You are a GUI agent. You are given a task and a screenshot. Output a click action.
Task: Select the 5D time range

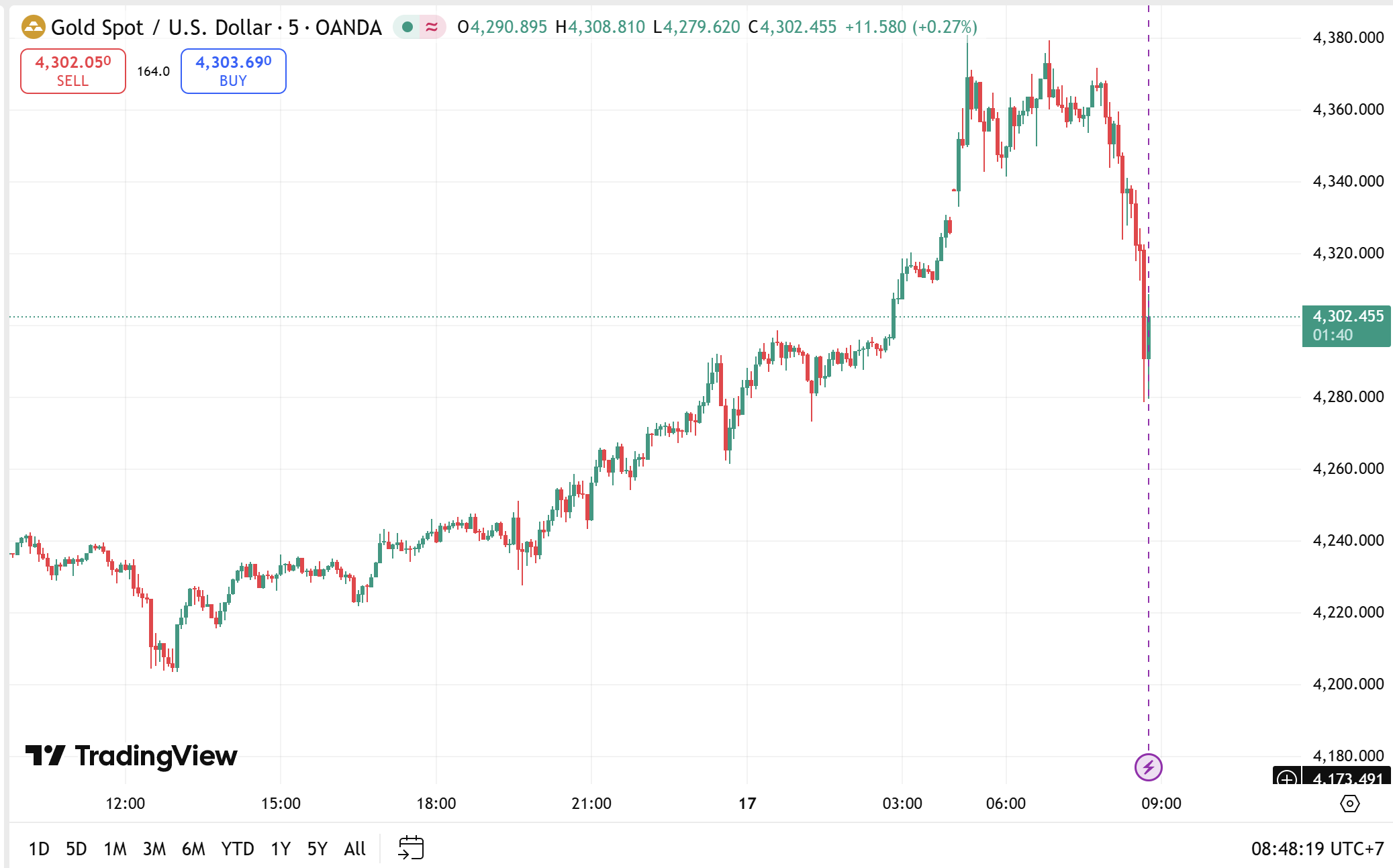pyautogui.click(x=76, y=849)
